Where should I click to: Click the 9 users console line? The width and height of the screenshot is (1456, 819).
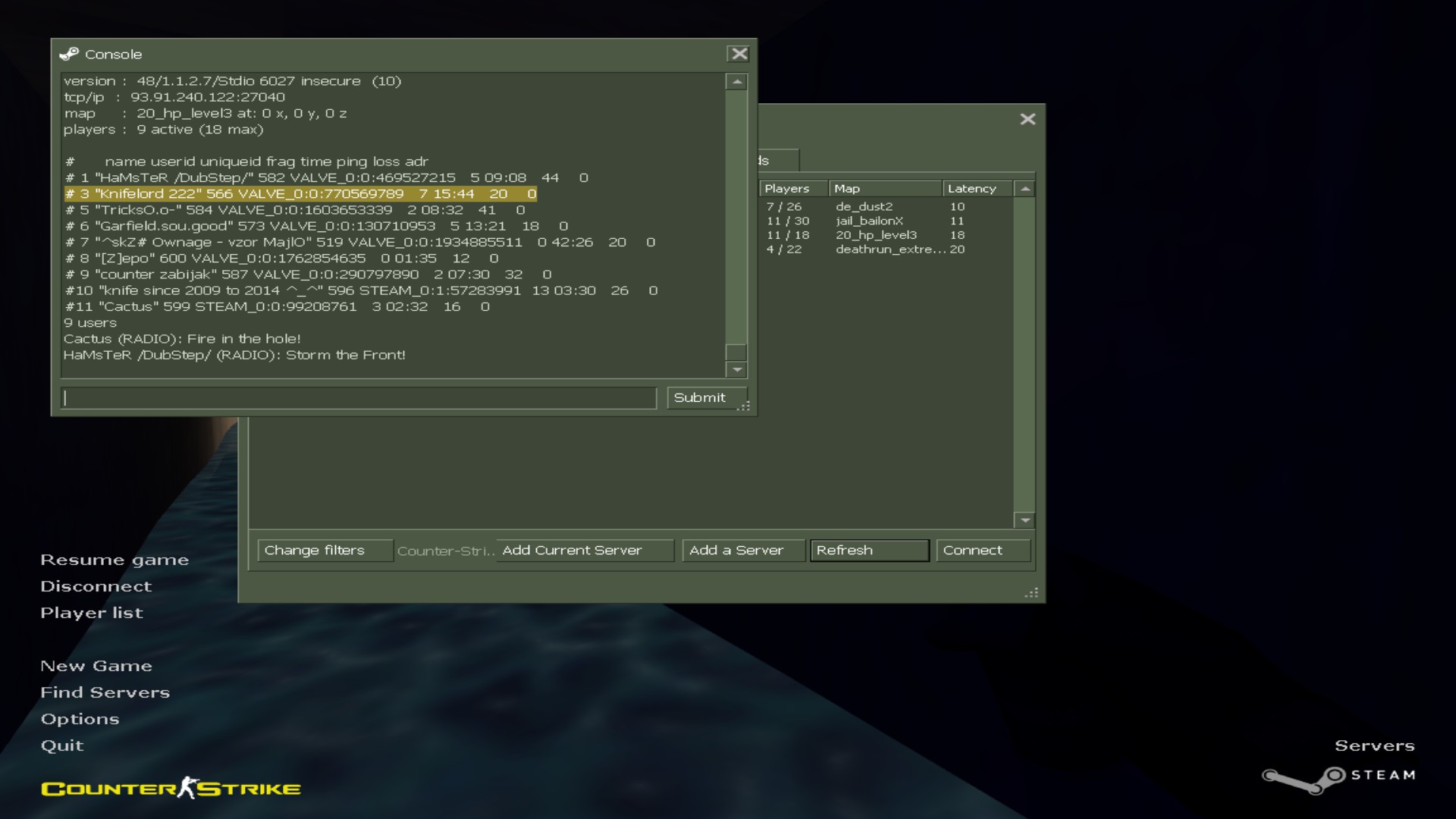pyautogui.click(x=90, y=323)
